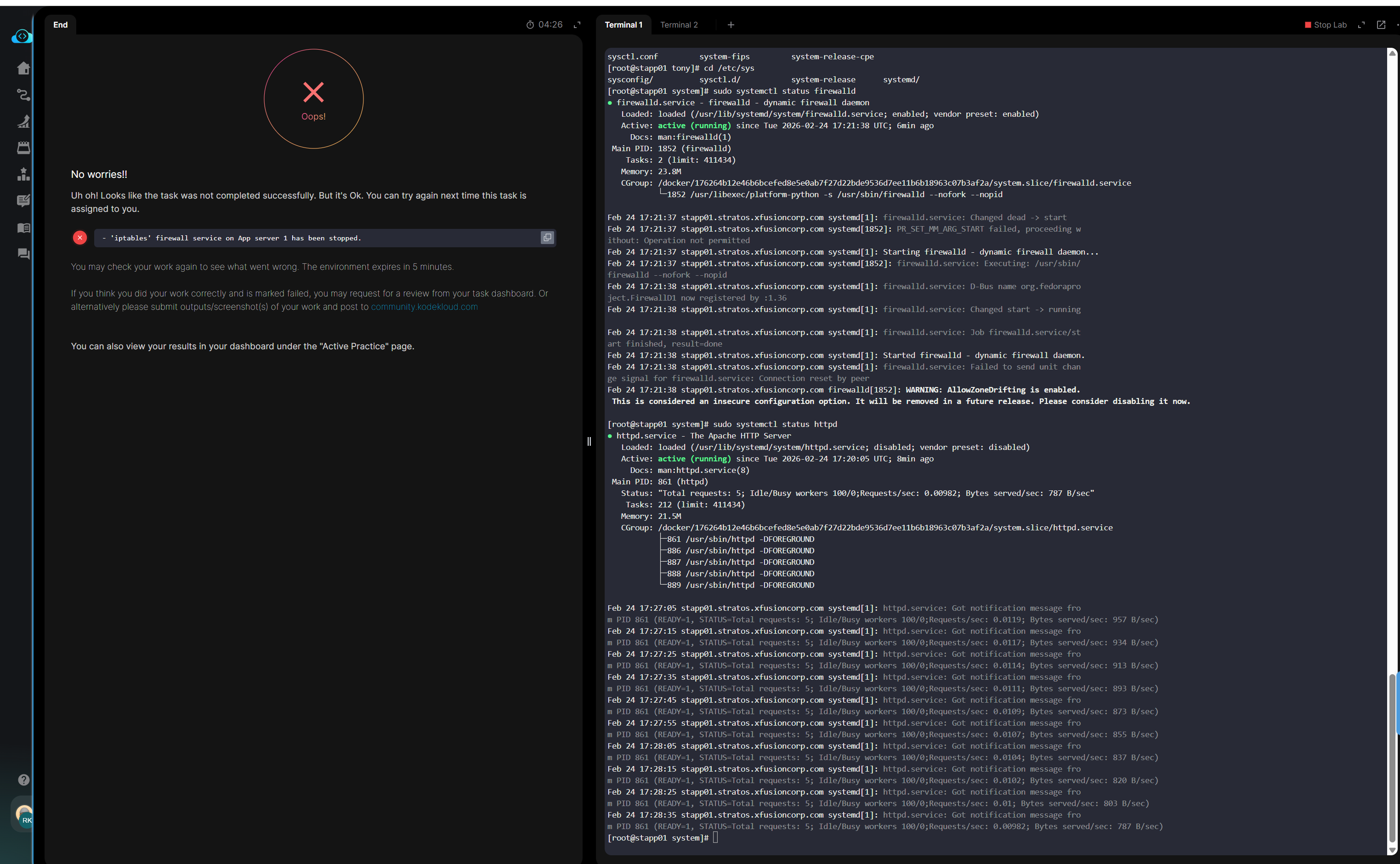The width and height of the screenshot is (1400, 864).
Task: Expand the terminal panel to fullscreen
Action: [x=1361, y=24]
